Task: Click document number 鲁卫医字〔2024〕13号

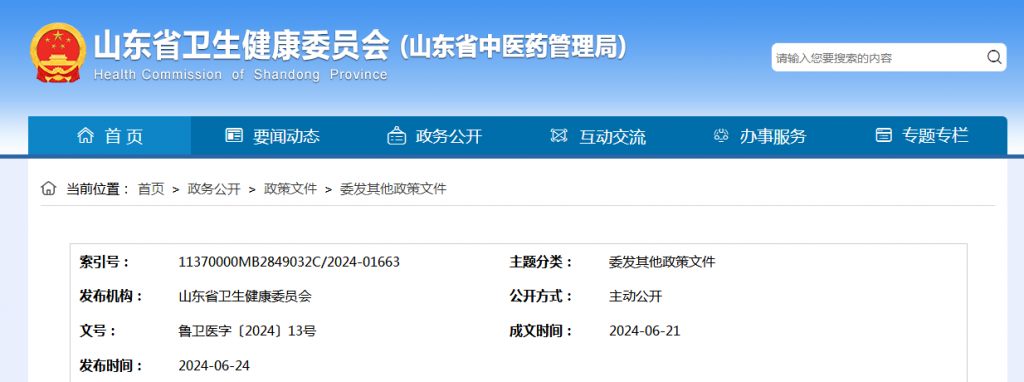Action: (x=247, y=330)
